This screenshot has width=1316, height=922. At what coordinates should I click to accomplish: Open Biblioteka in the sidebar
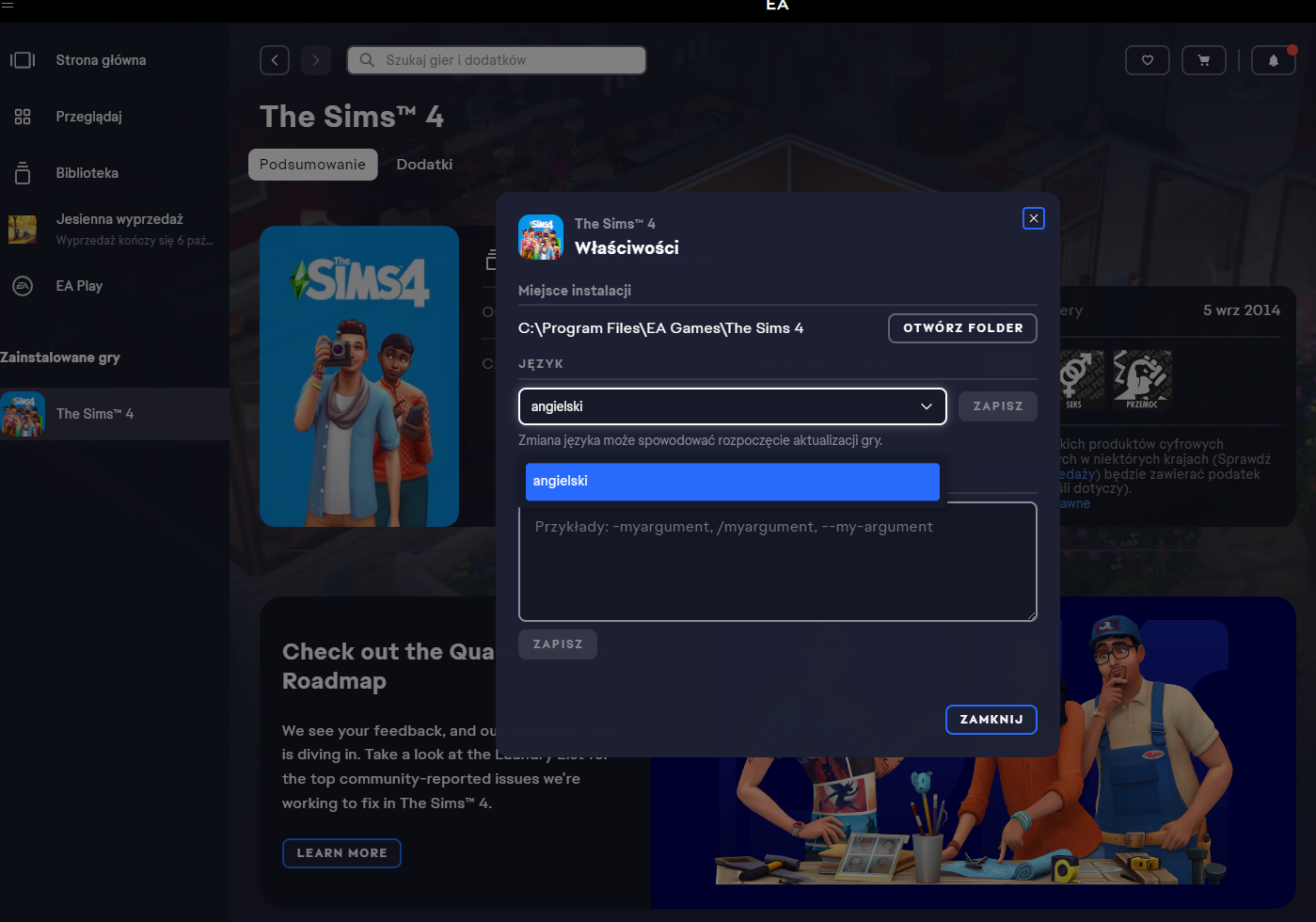(x=87, y=173)
